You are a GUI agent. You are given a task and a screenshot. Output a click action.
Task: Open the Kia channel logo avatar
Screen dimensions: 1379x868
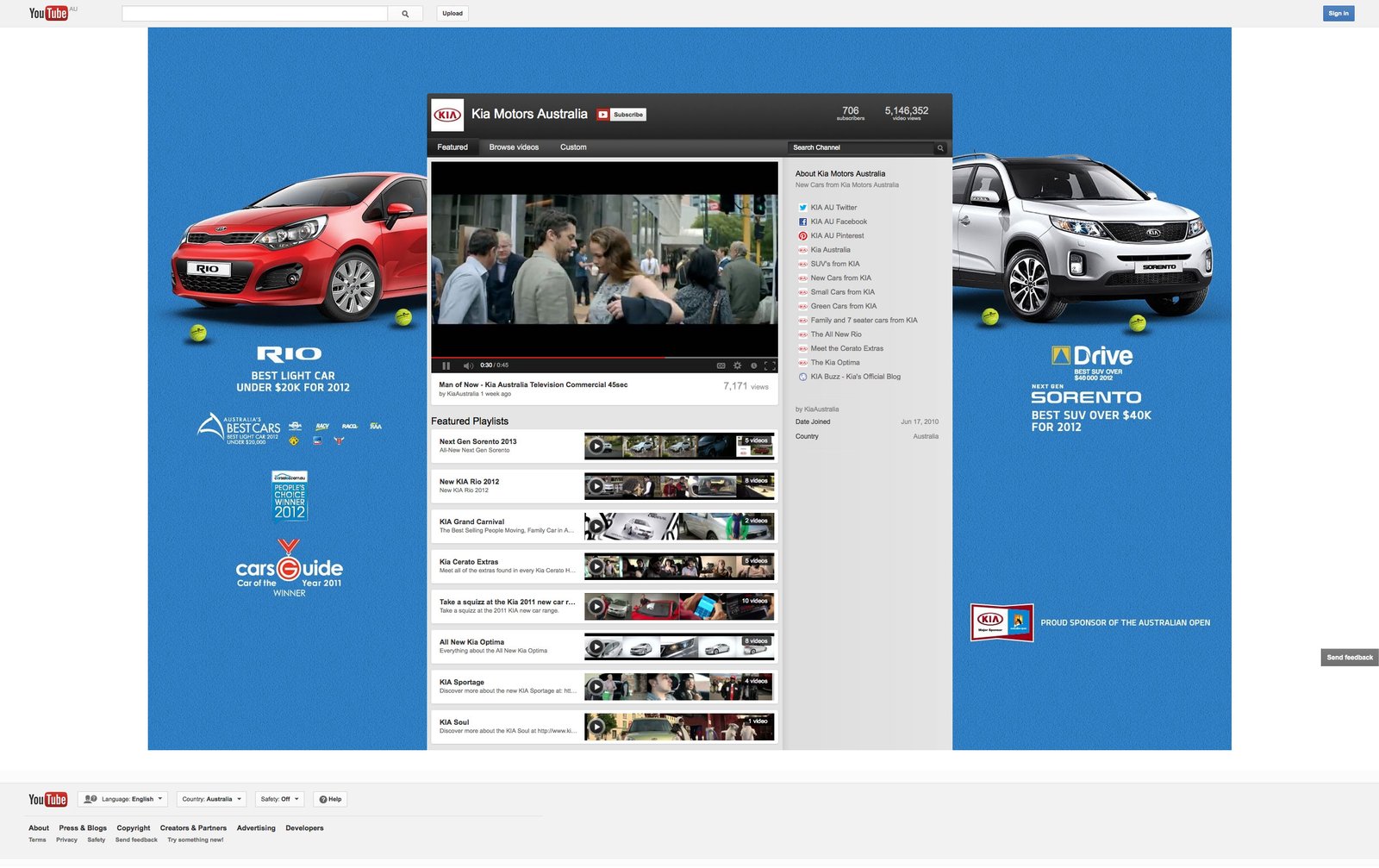[447, 115]
